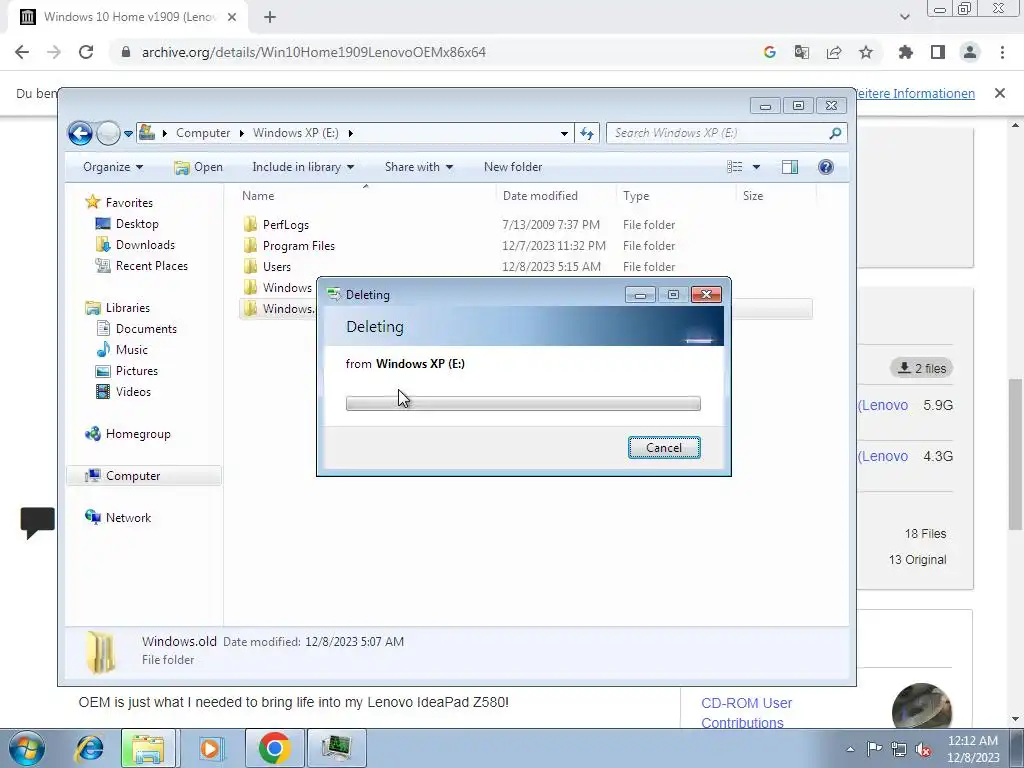Select Computer in navigation pane
Image resolution: width=1024 pixels, height=768 pixels.
tap(144, 475)
